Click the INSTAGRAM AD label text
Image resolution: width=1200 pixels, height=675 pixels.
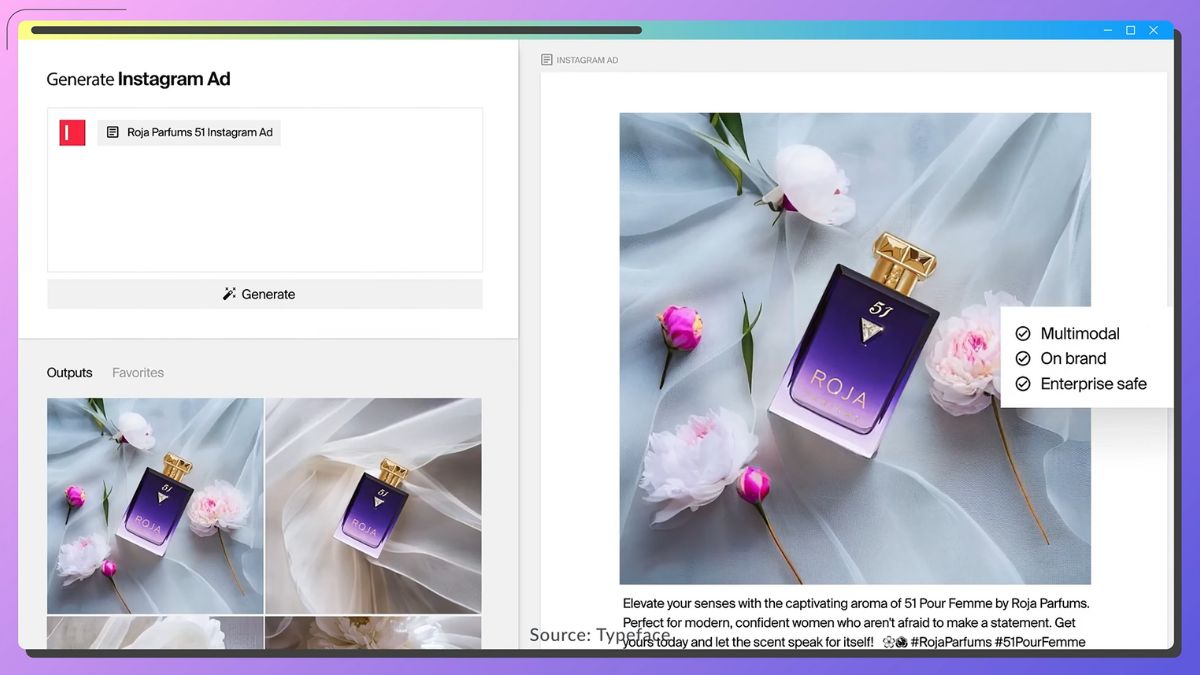(x=587, y=60)
